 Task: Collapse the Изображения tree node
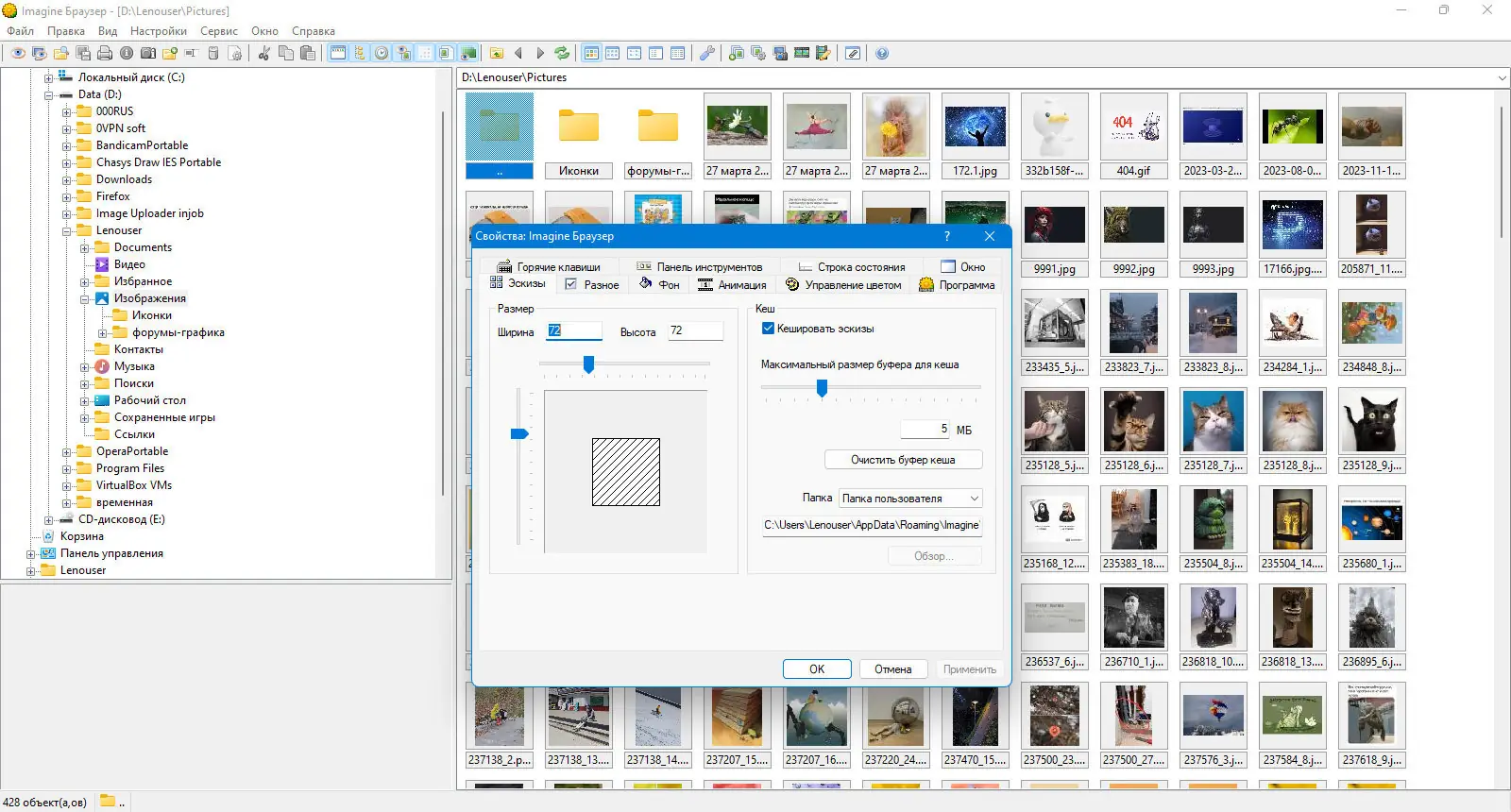[x=84, y=299]
